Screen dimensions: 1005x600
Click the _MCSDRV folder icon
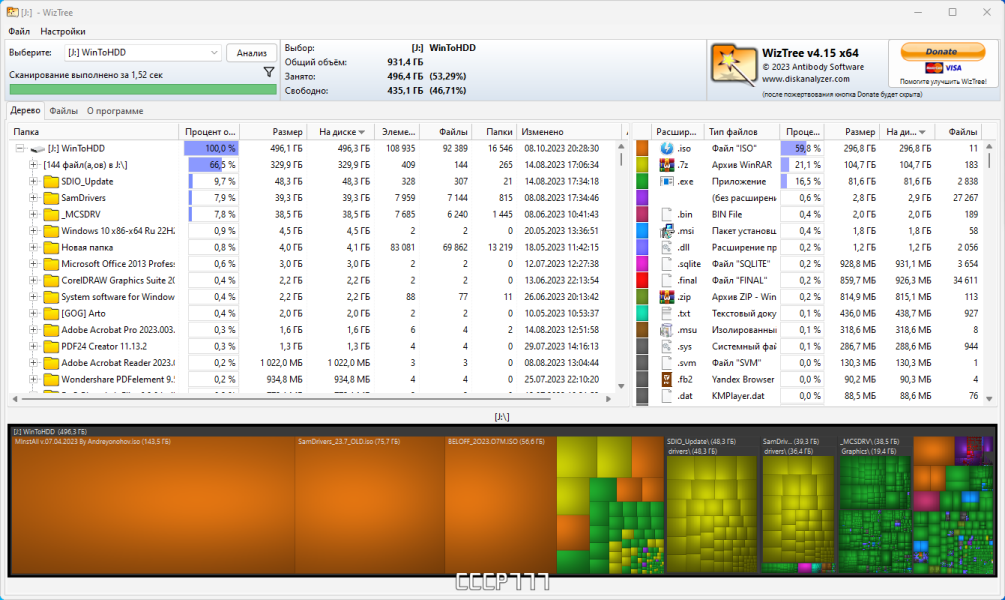point(51,214)
